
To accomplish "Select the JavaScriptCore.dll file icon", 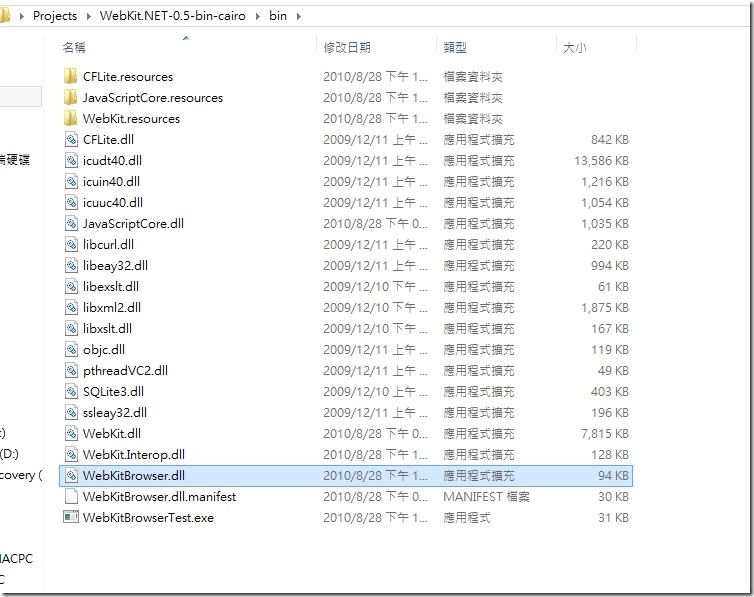I will click(71, 224).
